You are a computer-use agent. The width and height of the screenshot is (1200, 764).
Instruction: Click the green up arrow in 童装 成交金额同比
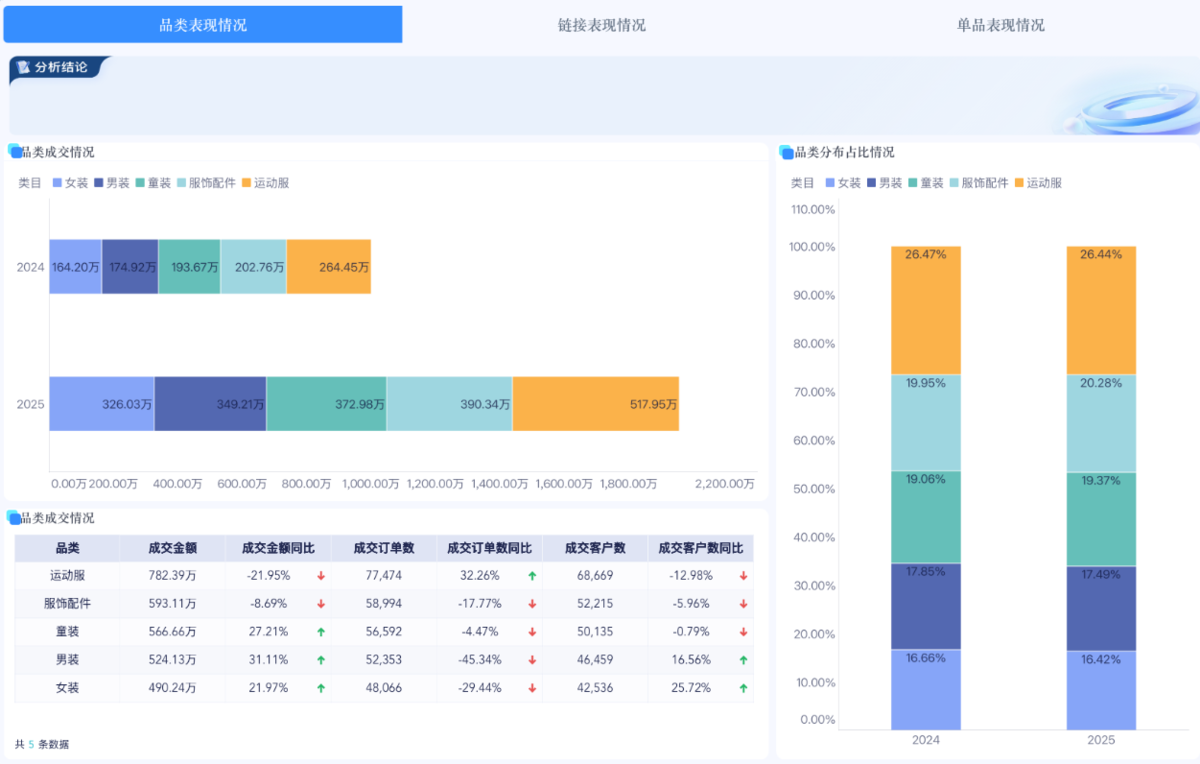(x=321, y=632)
